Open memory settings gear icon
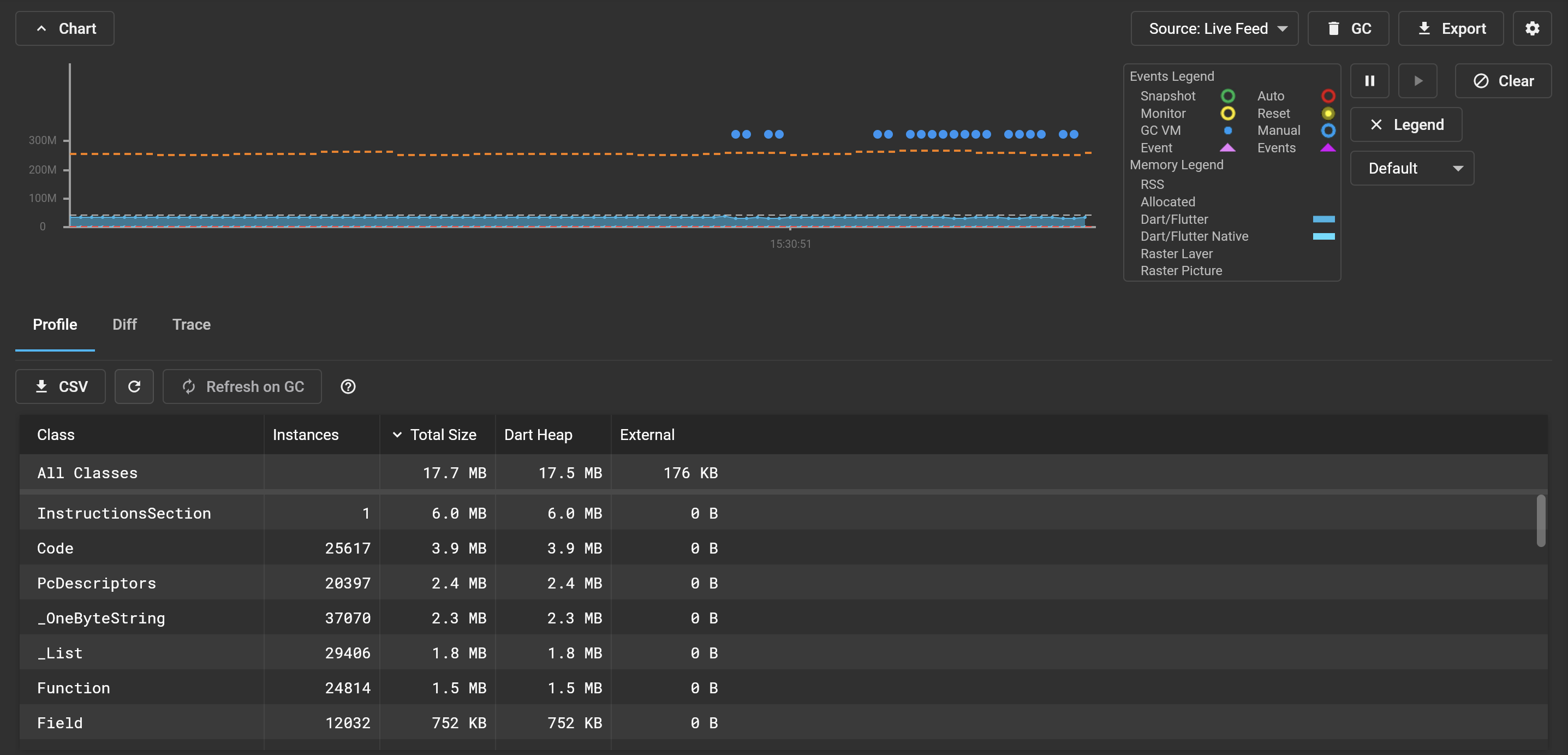 pos(1531,28)
